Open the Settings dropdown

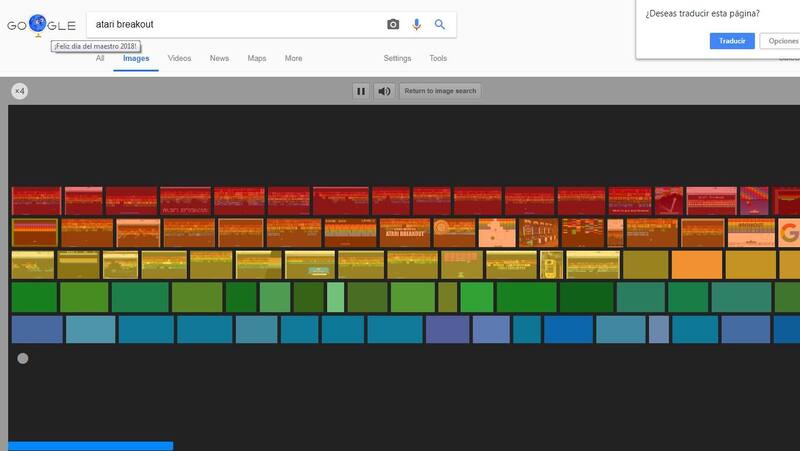tap(397, 58)
